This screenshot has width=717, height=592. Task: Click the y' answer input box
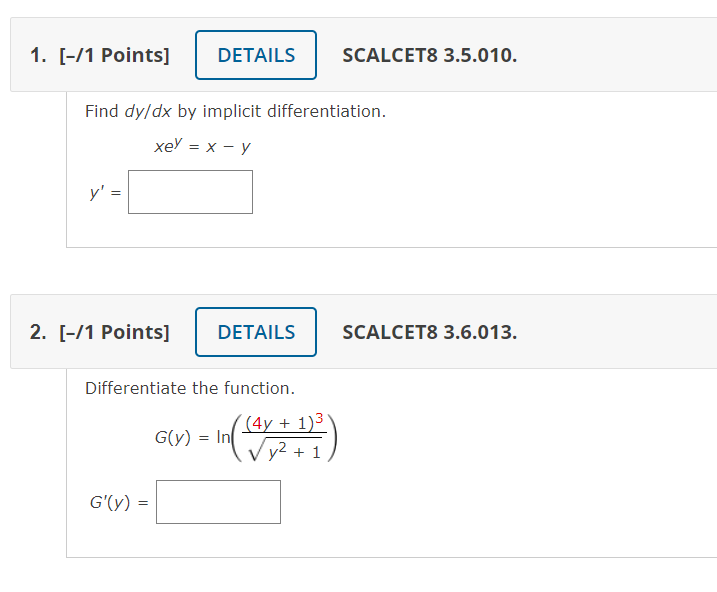190,192
